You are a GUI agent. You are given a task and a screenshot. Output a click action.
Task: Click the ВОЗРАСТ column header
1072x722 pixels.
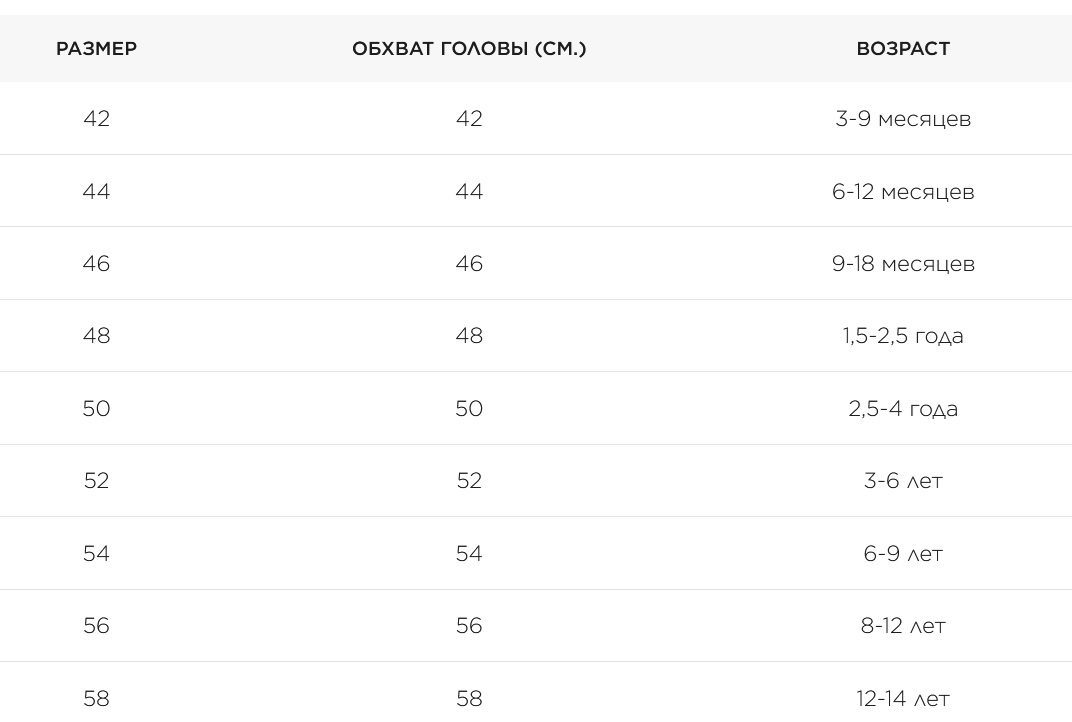pos(903,48)
